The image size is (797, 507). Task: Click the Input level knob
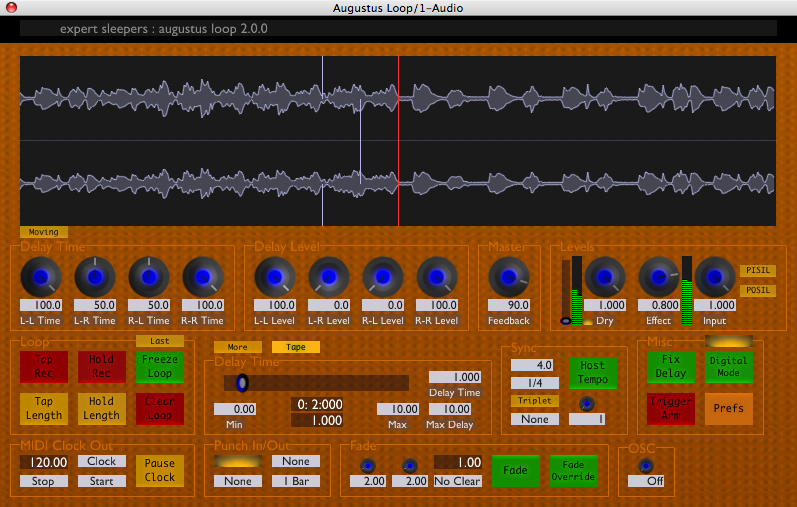[x=714, y=277]
